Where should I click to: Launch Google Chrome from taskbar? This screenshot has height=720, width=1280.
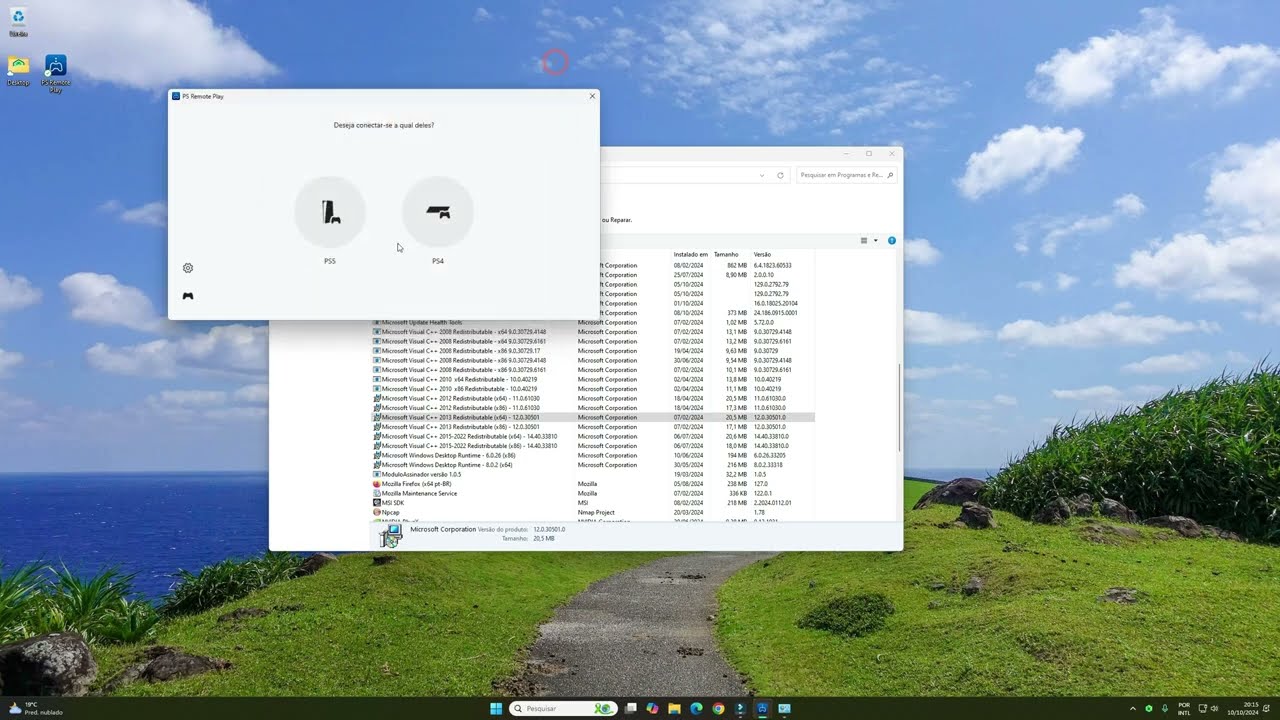(718, 708)
